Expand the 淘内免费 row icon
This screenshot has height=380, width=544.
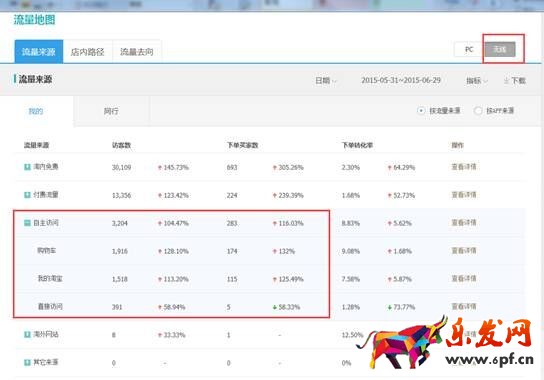pyautogui.click(x=27, y=167)
